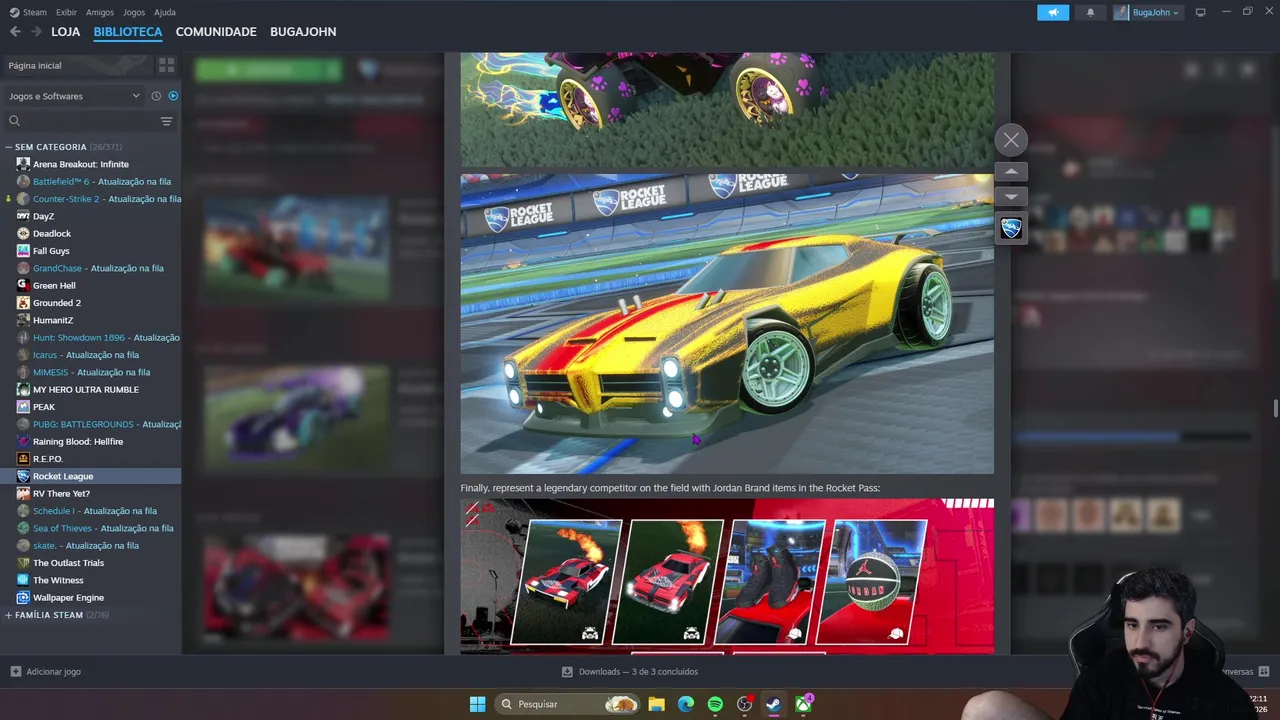The width and height of the screenshot is (1280, 720).
Task: Select MIMESIS in library list
Action: 90,372
